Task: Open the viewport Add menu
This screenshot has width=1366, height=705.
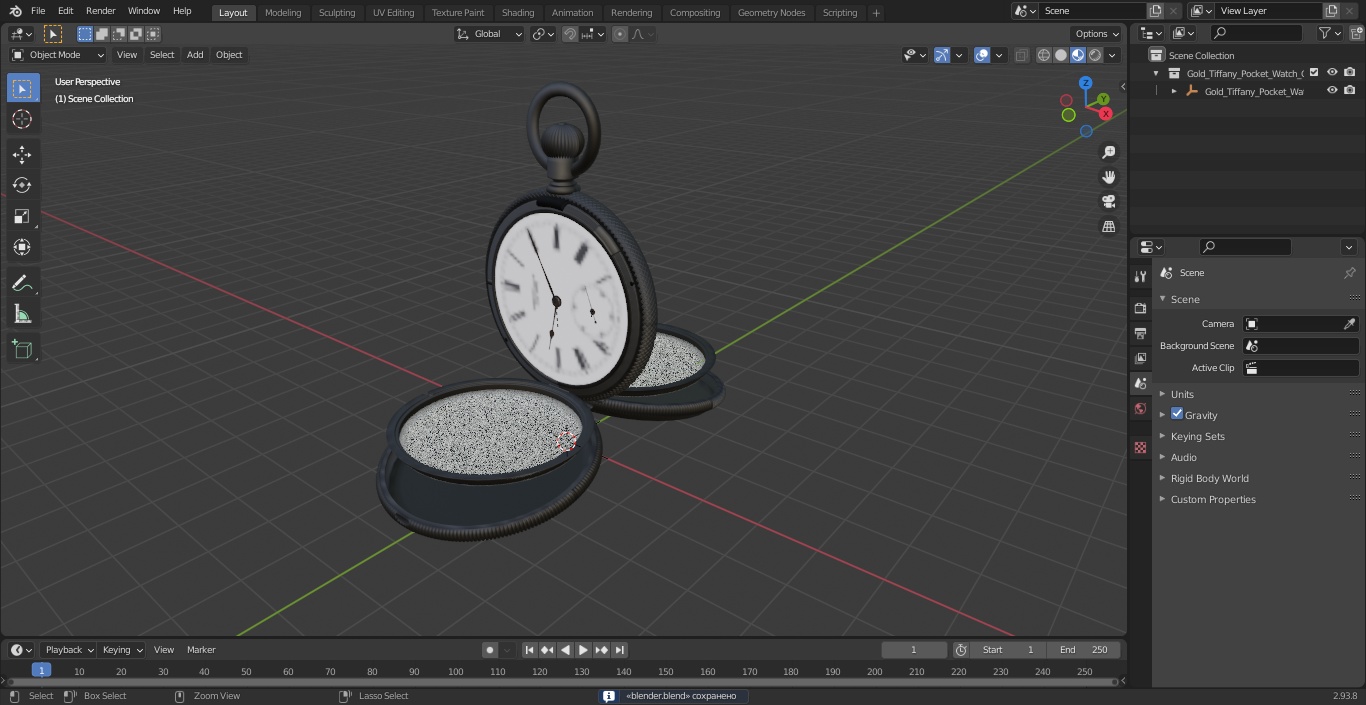Action: [x=195, y=55]
